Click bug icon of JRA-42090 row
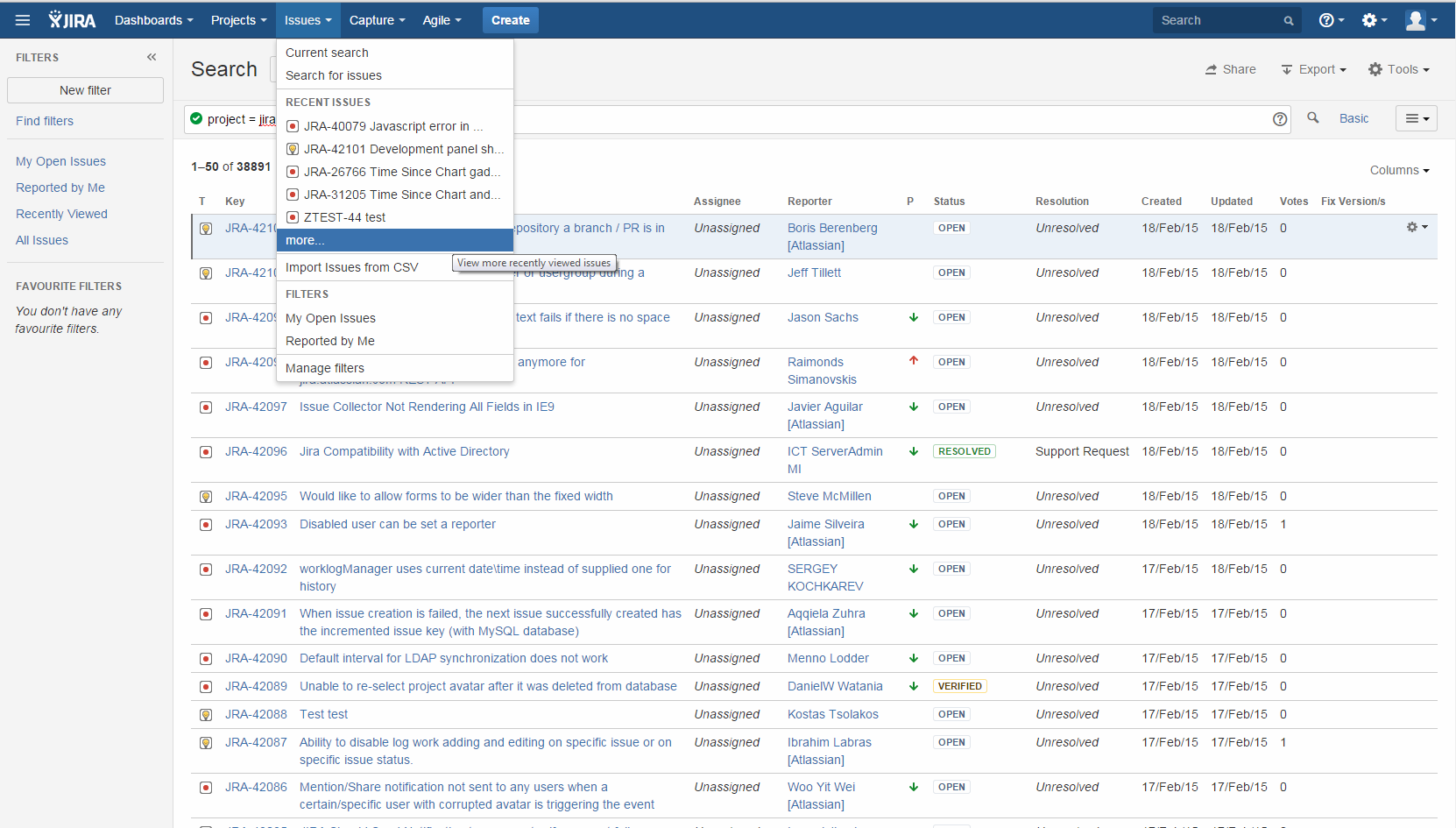The image size is (1456, 828). [x=206, y=658]
